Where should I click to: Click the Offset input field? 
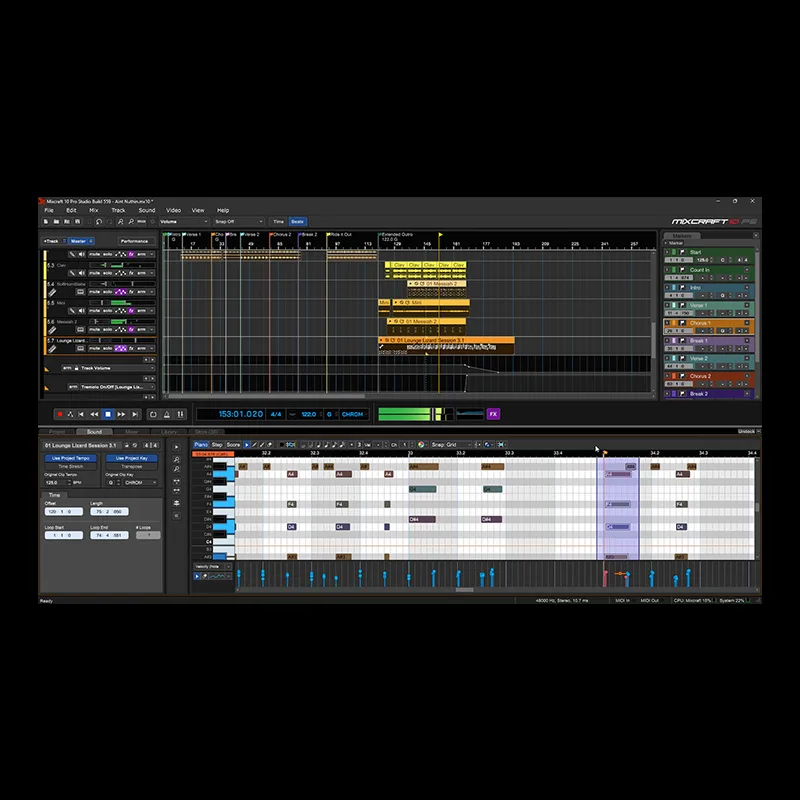tap(64, 511)
